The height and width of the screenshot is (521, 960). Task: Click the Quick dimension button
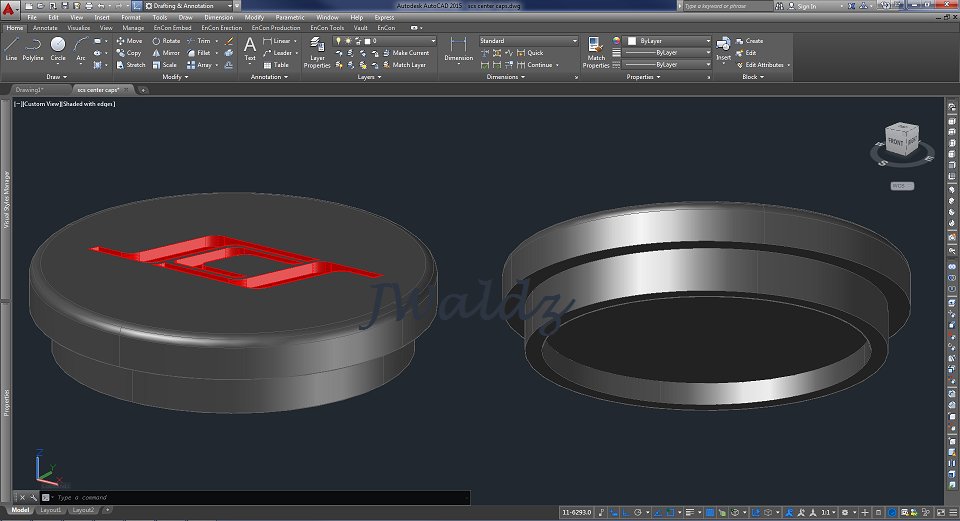[530, 53]
